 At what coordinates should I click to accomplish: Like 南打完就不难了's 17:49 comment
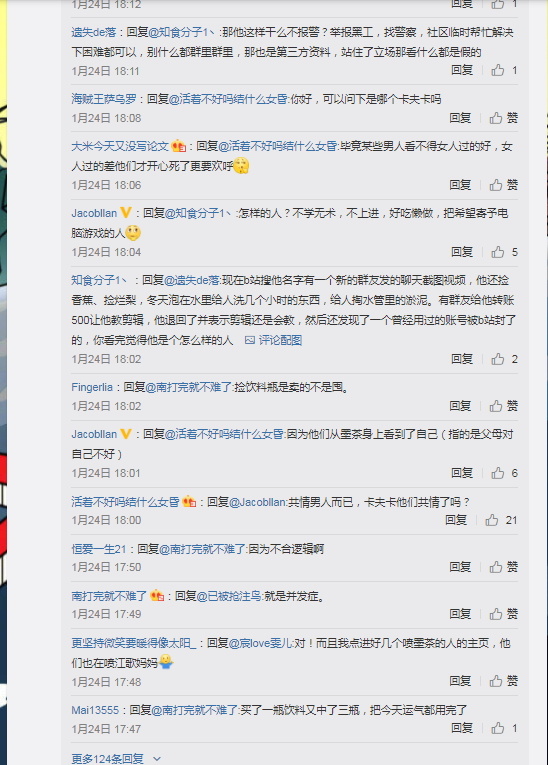tap(504, 614)
